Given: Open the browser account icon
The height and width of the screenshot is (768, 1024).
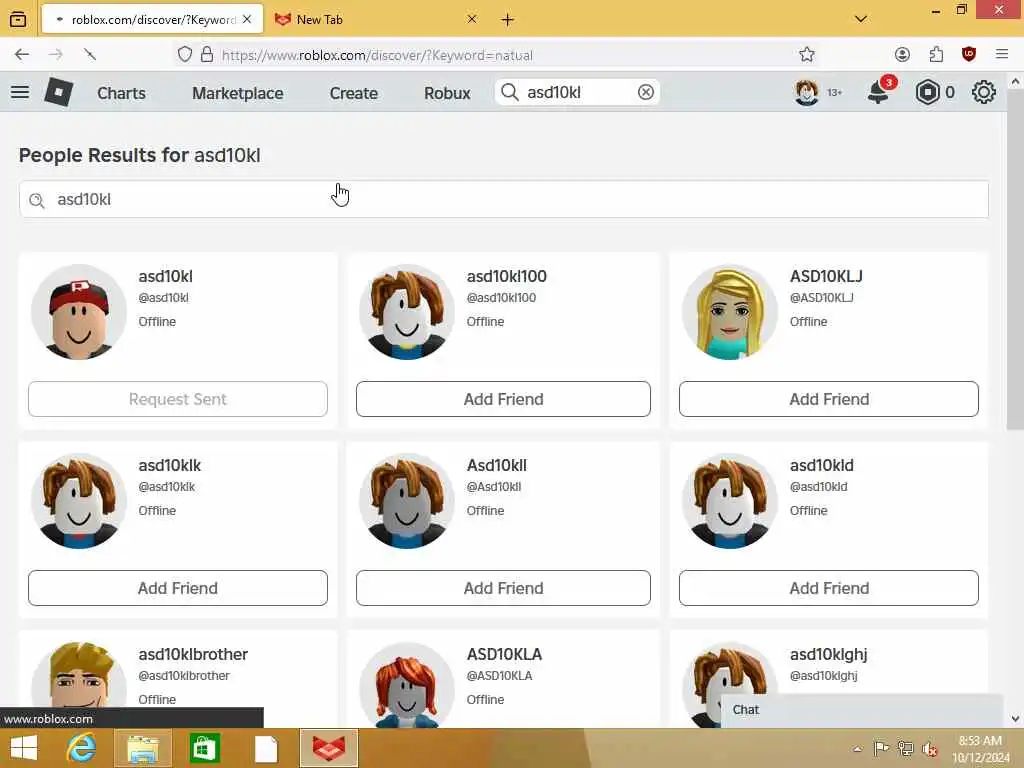Looking at the screenshot, I should 902,54.
